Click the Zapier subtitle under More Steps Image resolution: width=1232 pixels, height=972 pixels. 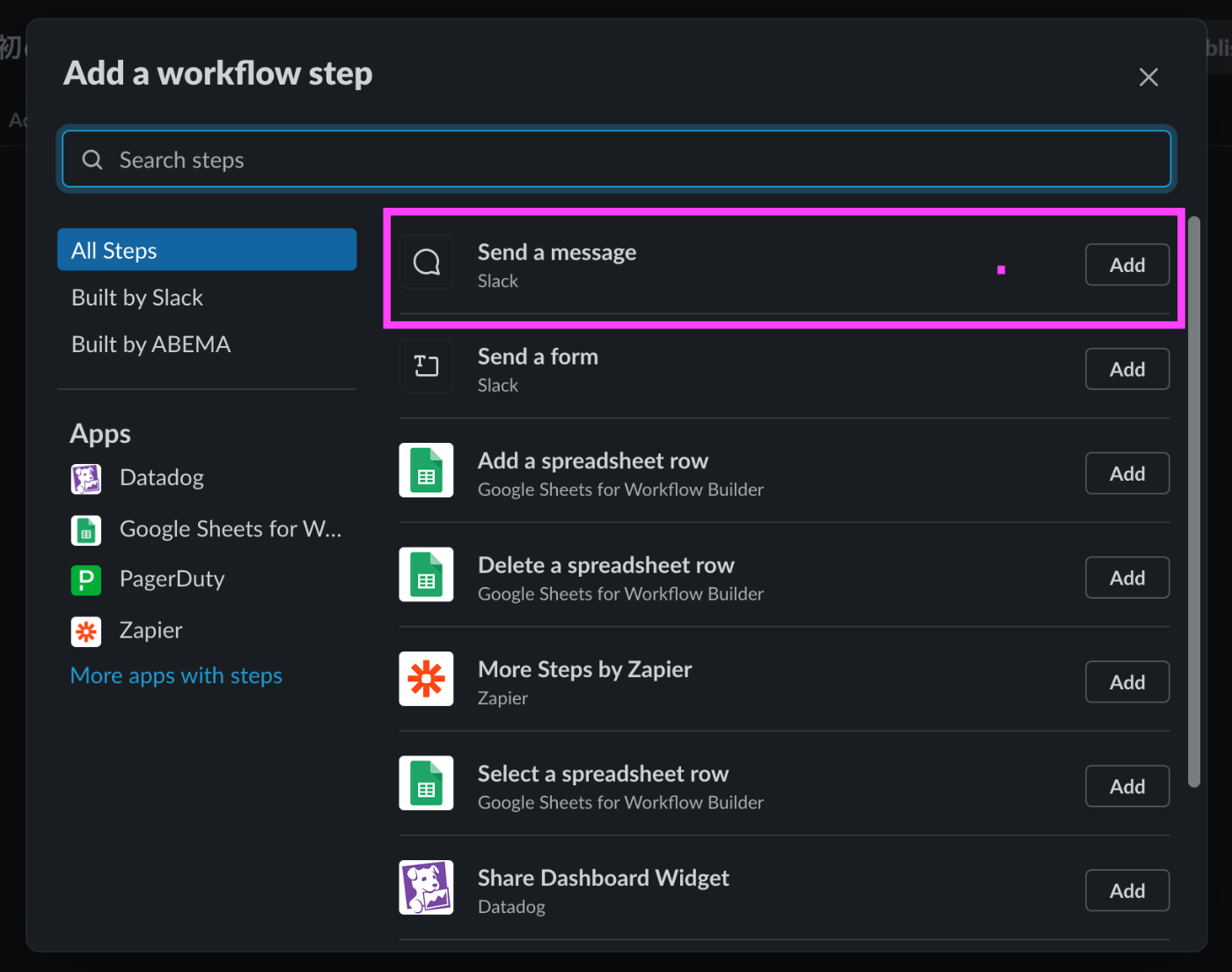click(x=503, y=698)
